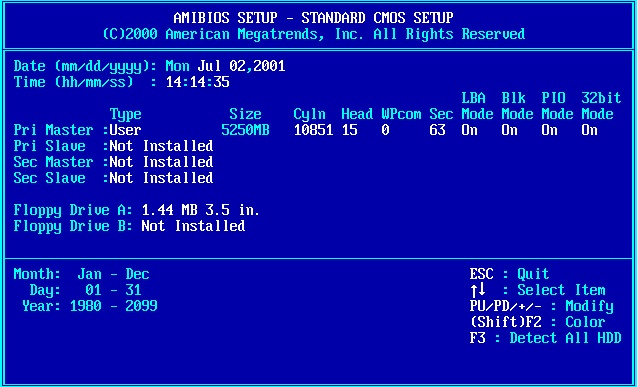Image resolution: width=638 pixels, height=387 pixels.
Task: Click F3 : Detect All HDD entry
Action: (x=546, y=338)
